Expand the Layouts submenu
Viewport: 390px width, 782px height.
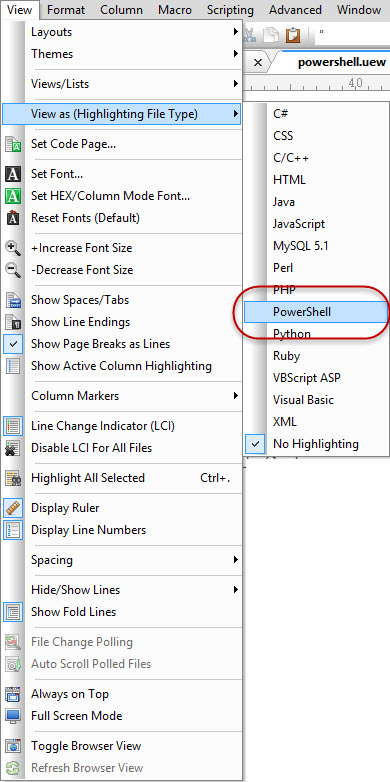tap(122, 32)
